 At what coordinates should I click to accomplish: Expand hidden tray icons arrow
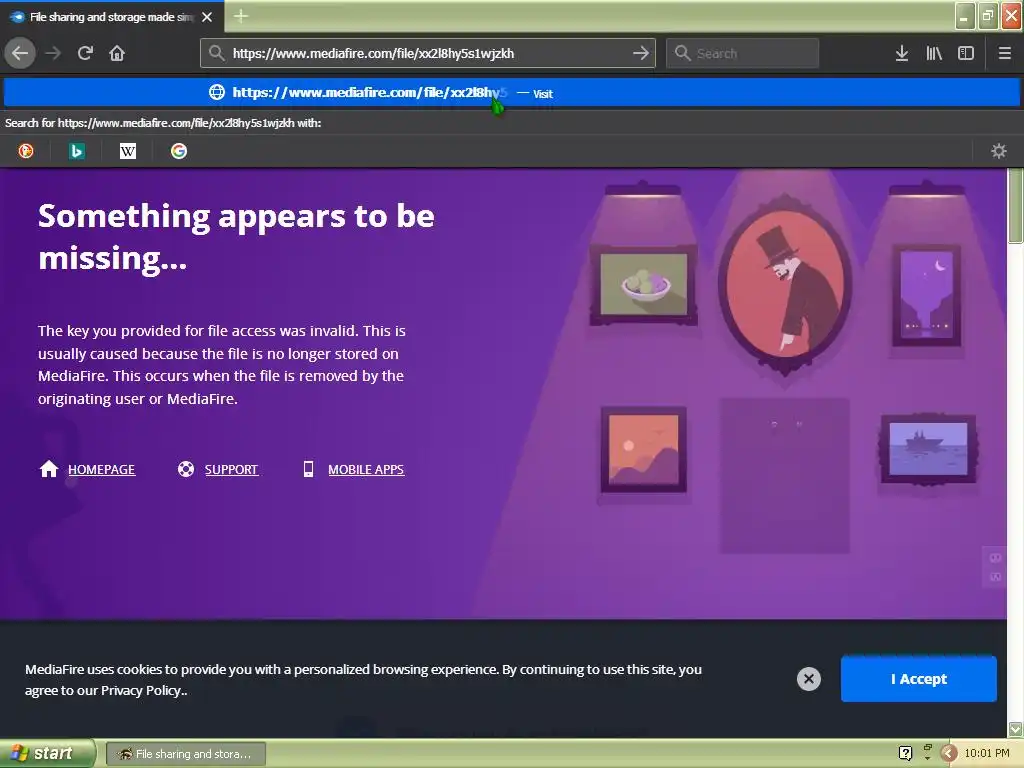pos(949,754)
